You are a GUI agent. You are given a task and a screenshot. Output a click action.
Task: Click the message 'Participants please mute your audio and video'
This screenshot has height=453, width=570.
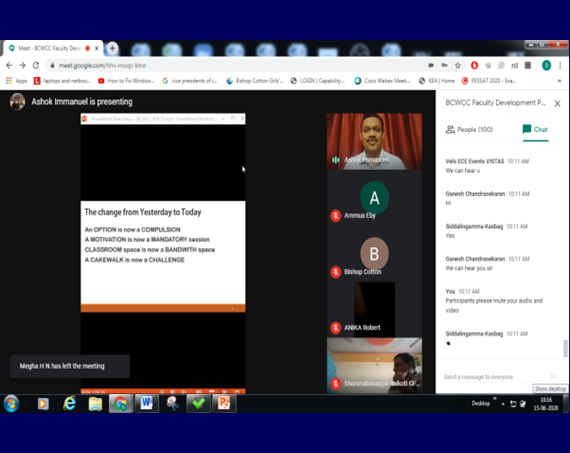click(494, 305)
